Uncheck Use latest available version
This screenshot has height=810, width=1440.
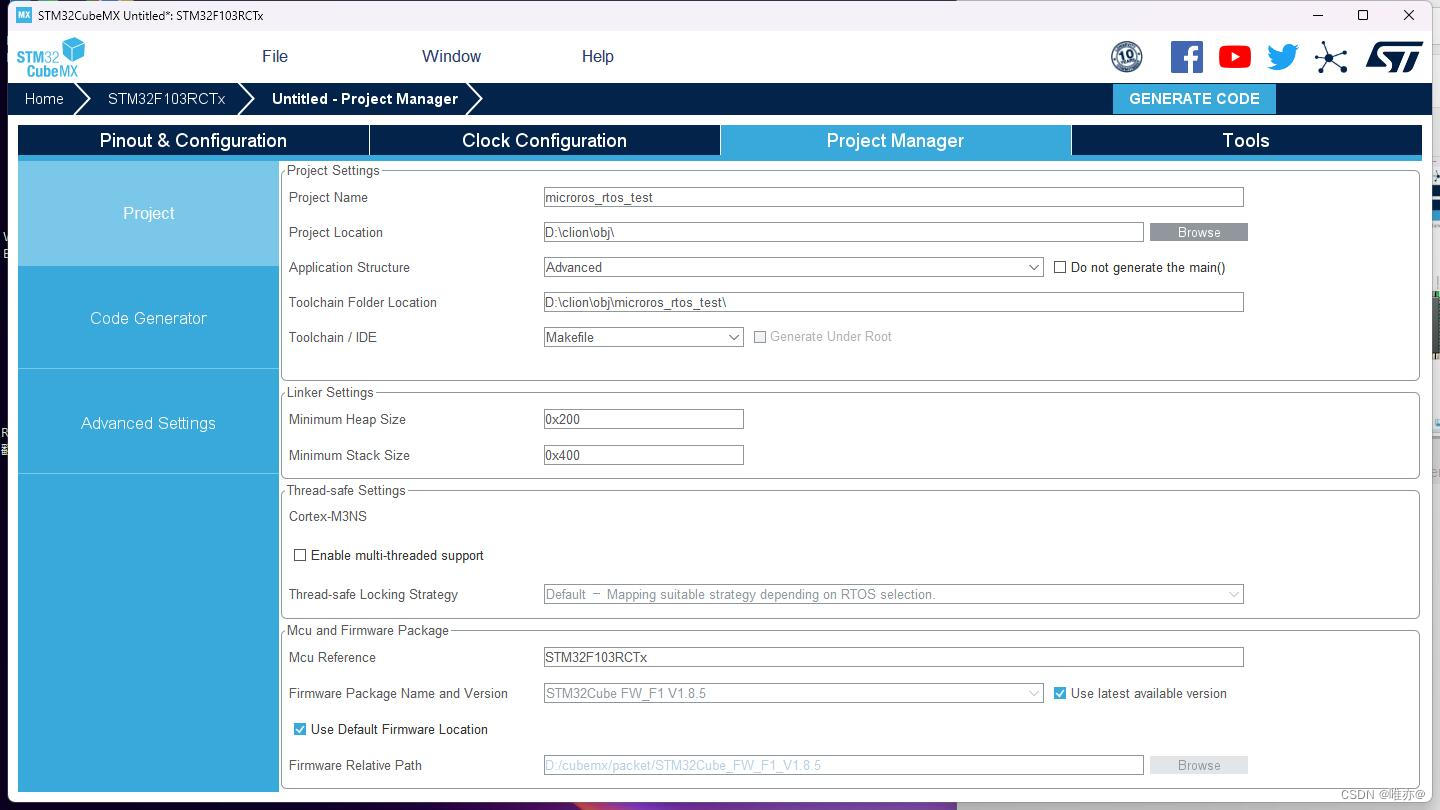tap(1060, 693)
